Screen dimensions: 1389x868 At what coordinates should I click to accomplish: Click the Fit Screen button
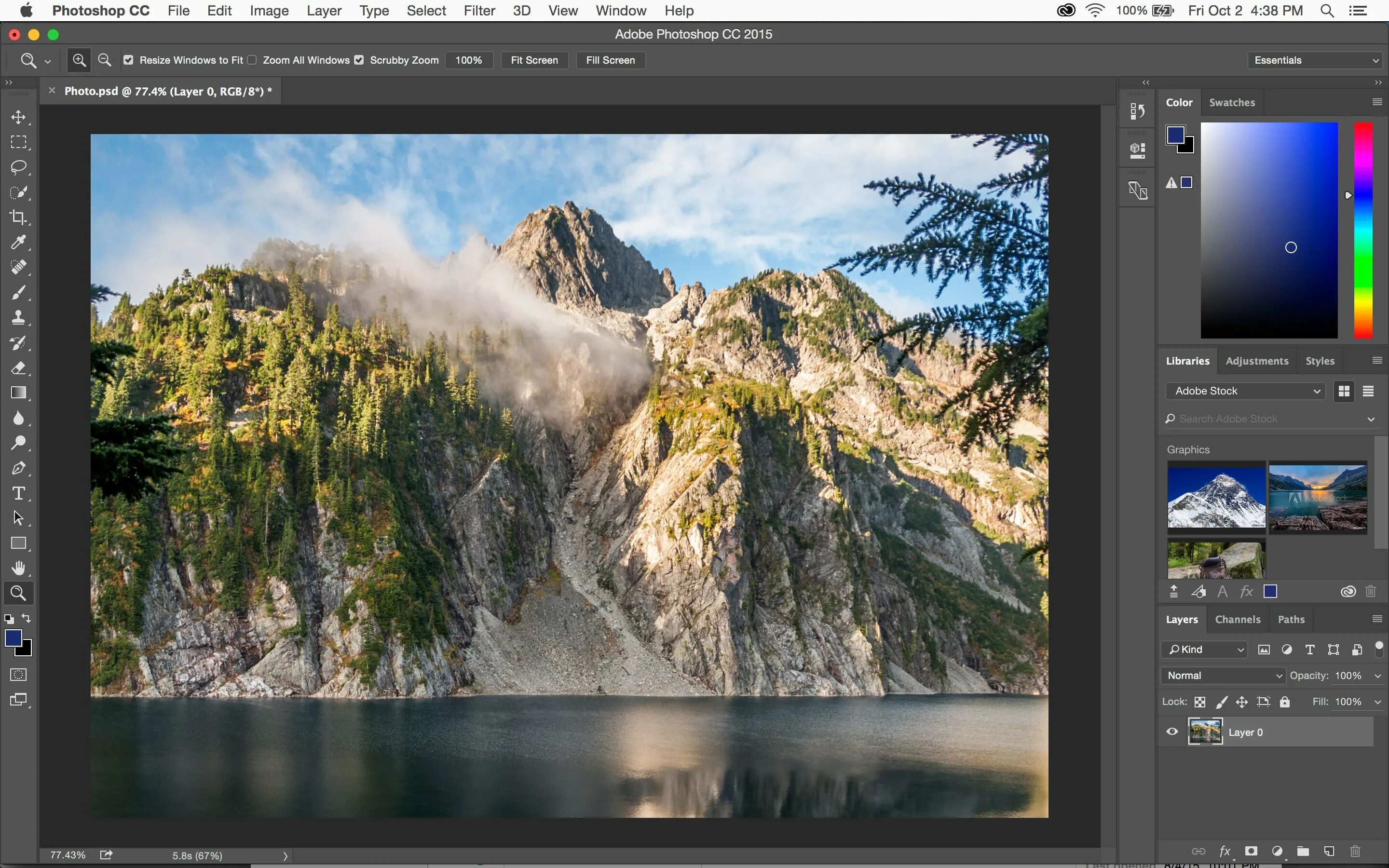[x=534, y=60]
